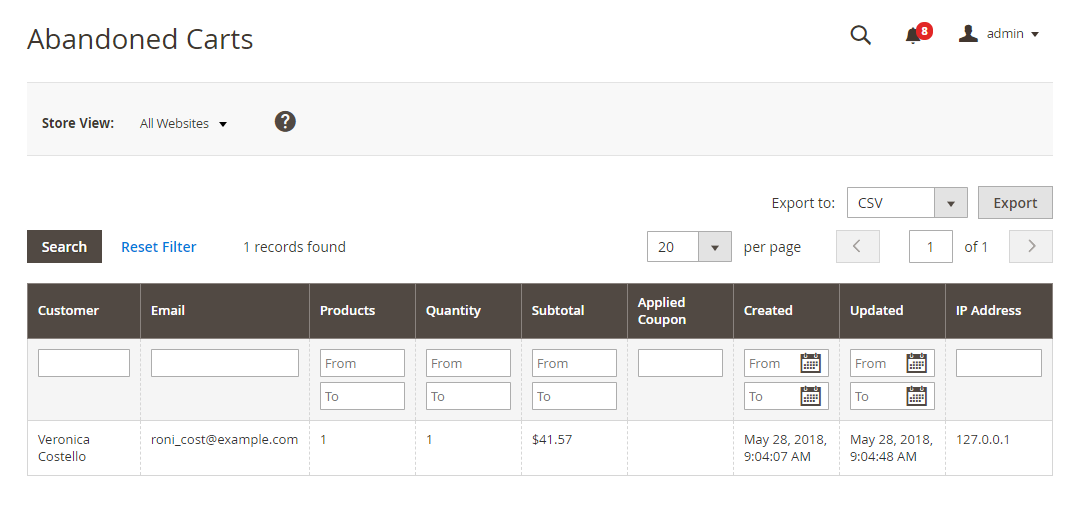Sort by Customer column header

(68, 311)
